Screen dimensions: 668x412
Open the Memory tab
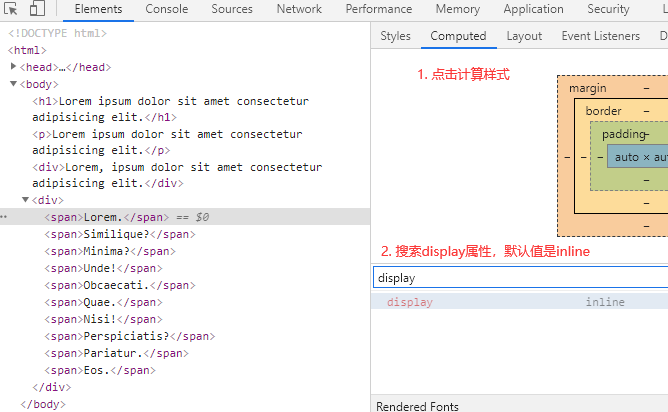tap(457, 9)
